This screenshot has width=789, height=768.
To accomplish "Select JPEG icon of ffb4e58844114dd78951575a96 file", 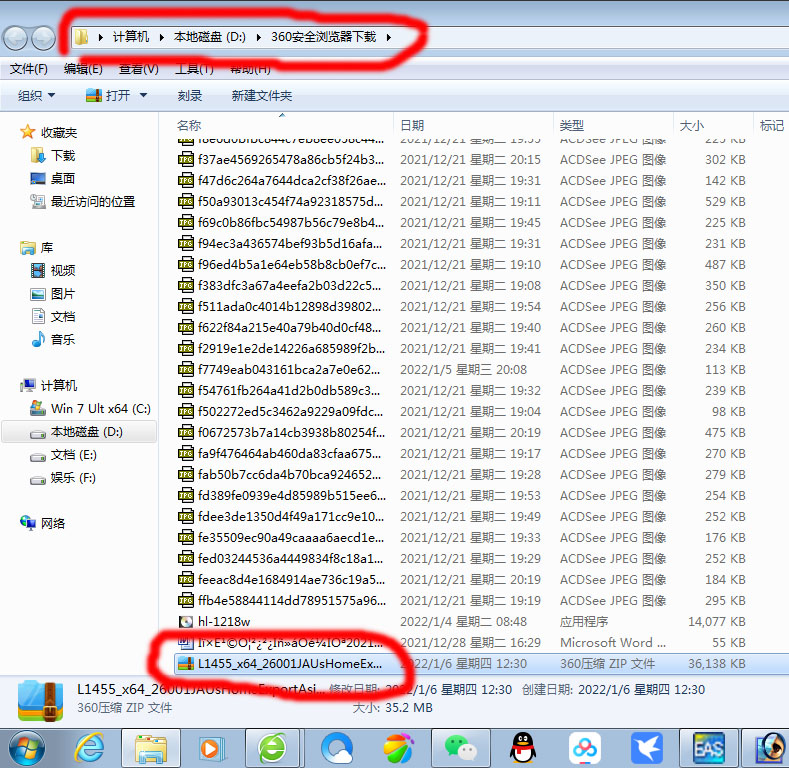I will tap(186, 600).
